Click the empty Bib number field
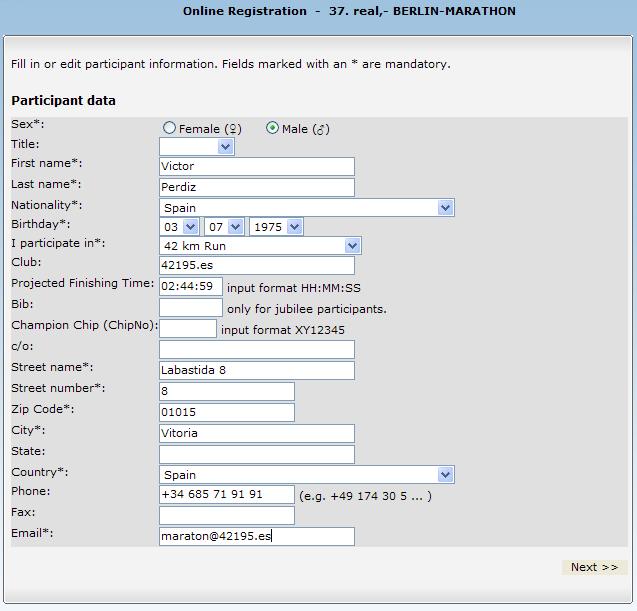 (190, 308)
